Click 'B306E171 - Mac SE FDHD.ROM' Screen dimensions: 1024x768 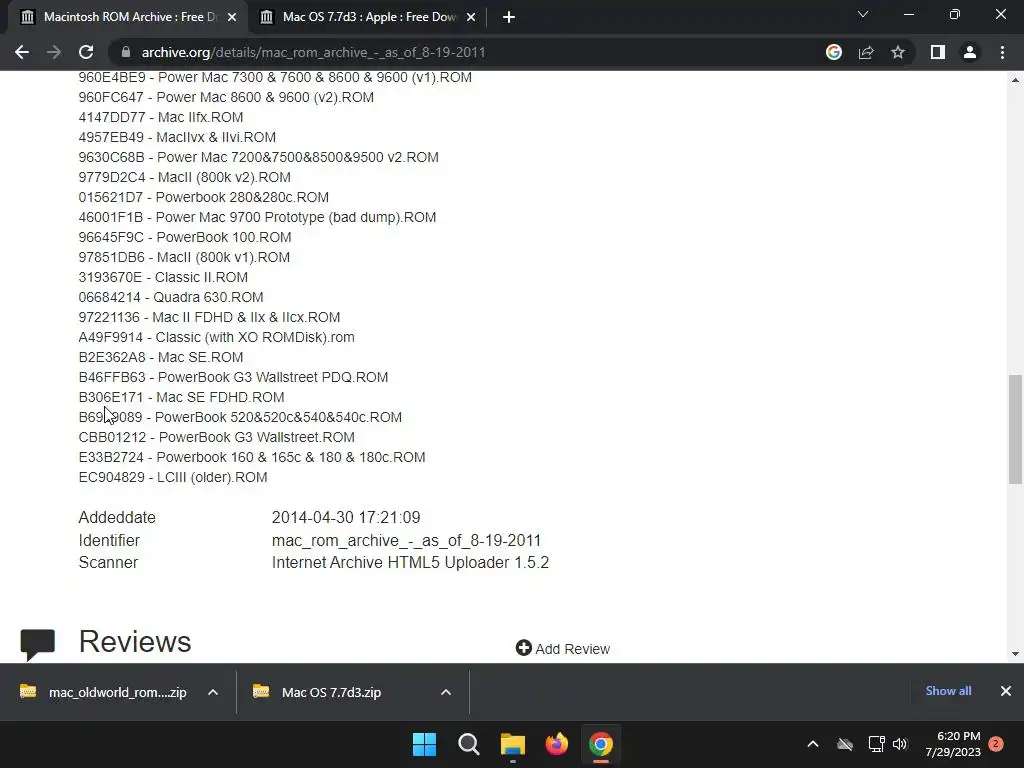(182, 398)
